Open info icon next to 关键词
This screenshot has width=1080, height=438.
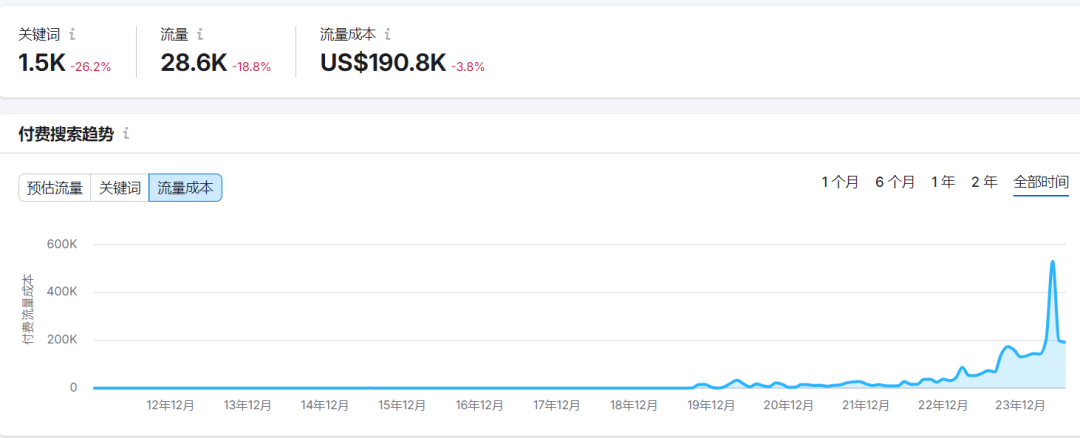pos(72,34)
